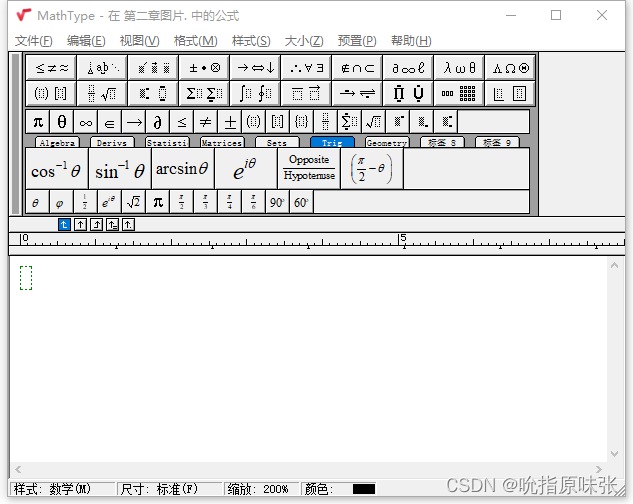The width and height of the screenshot is (633, 504).
Task: Open the matrix templates palette
Action: pyautogui.click(x=459, y=94)
